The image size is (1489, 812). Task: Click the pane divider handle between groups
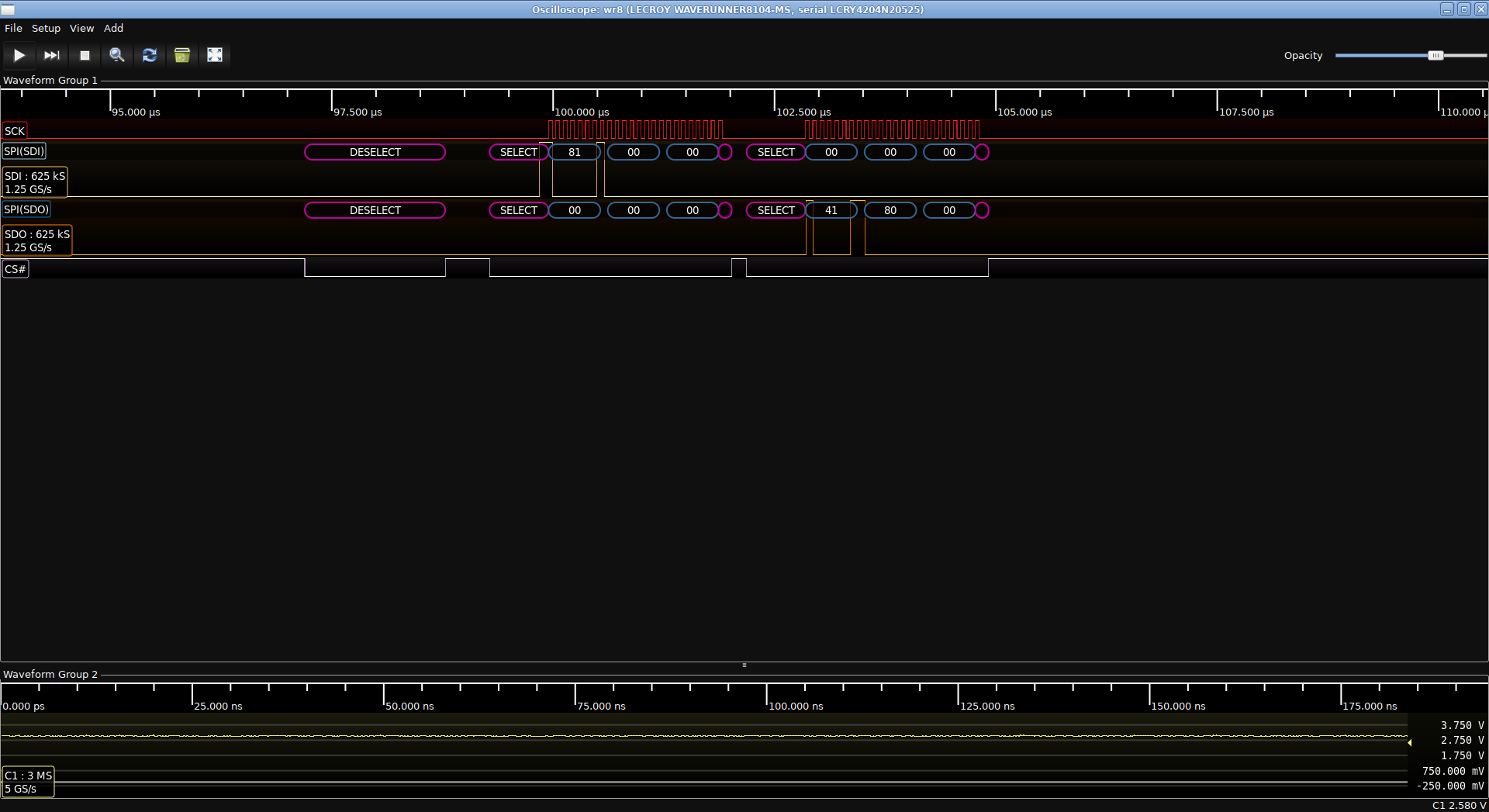pyautogui.click(x=744, y=665)
